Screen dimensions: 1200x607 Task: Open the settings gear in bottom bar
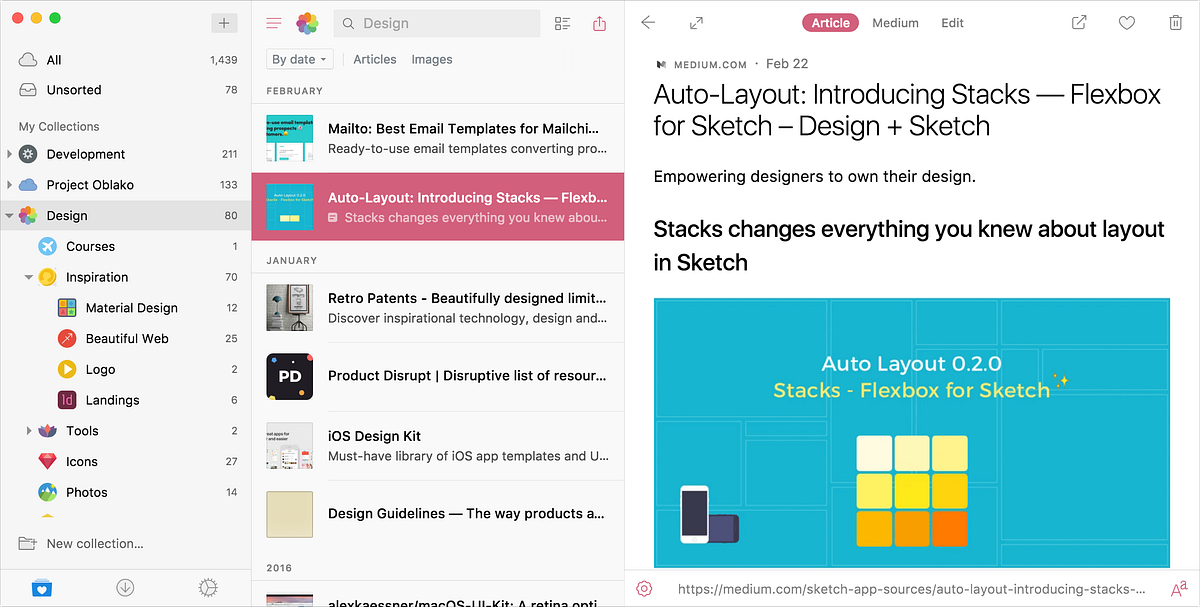(208, 588)
